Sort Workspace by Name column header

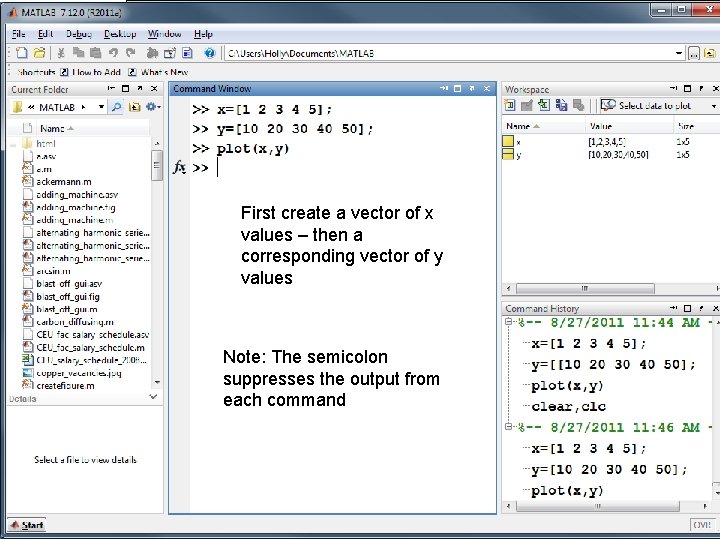pos(544,126)
